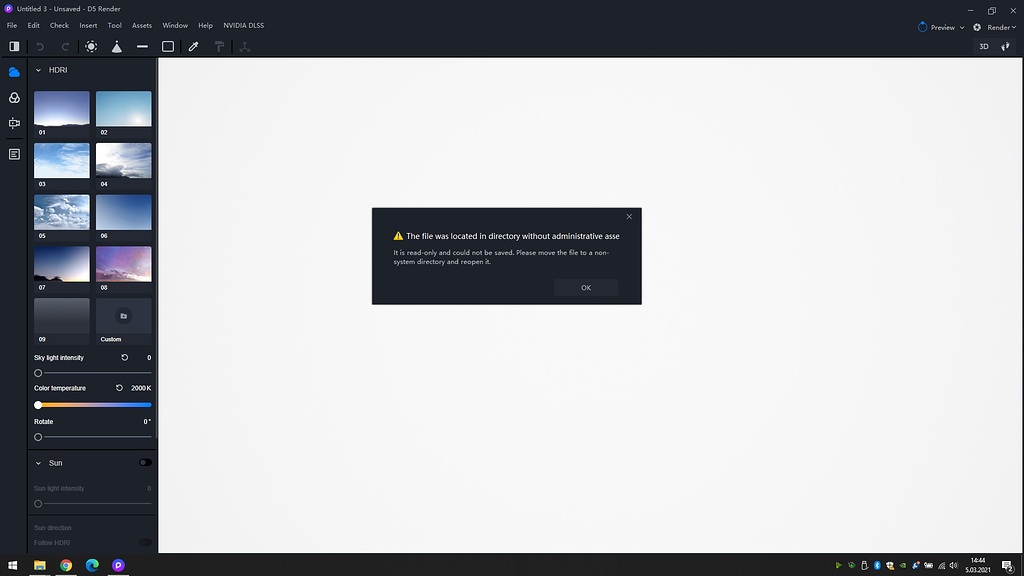
Task: Click the Color temperature gradient slider
Action: coord(93,405)
